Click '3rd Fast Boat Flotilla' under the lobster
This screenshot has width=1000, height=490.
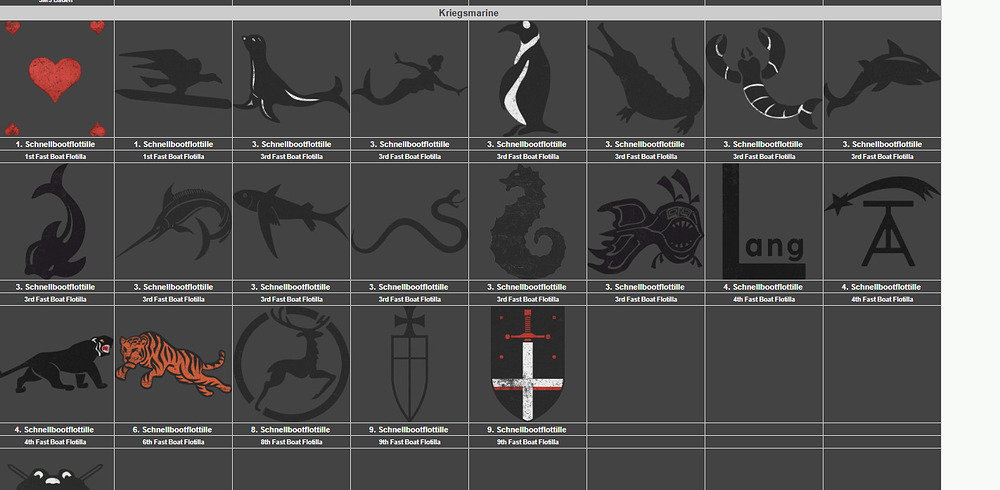pos(764,156)
